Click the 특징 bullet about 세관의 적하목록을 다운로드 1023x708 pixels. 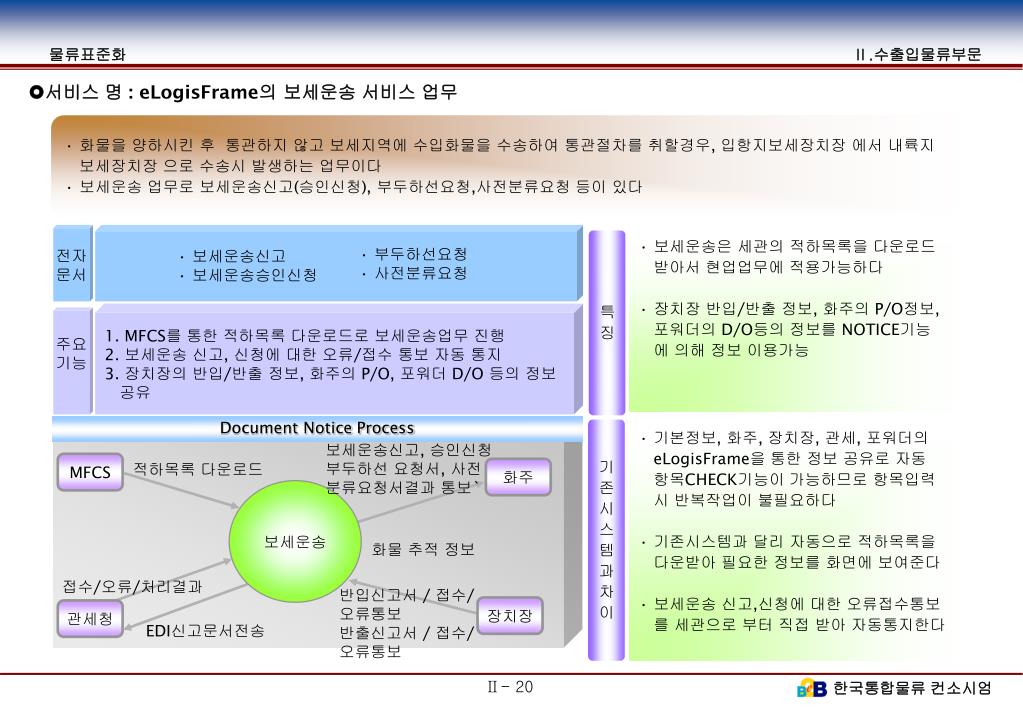[x=788, y=256]
